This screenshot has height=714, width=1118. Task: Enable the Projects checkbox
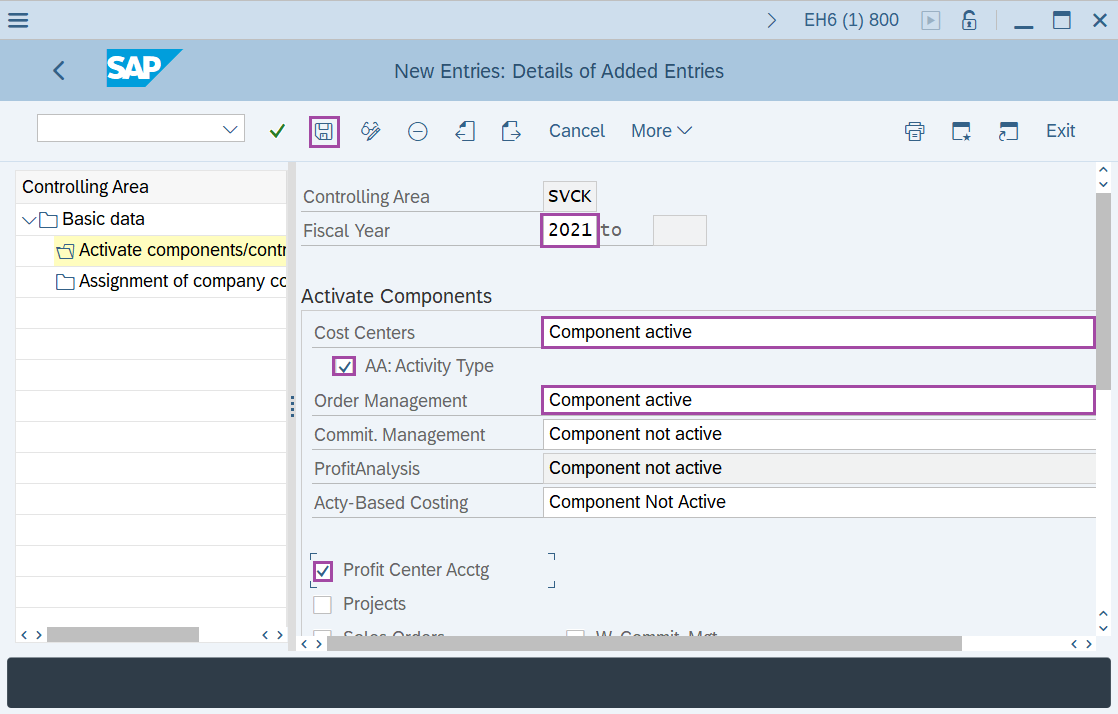tap(323, 604)
